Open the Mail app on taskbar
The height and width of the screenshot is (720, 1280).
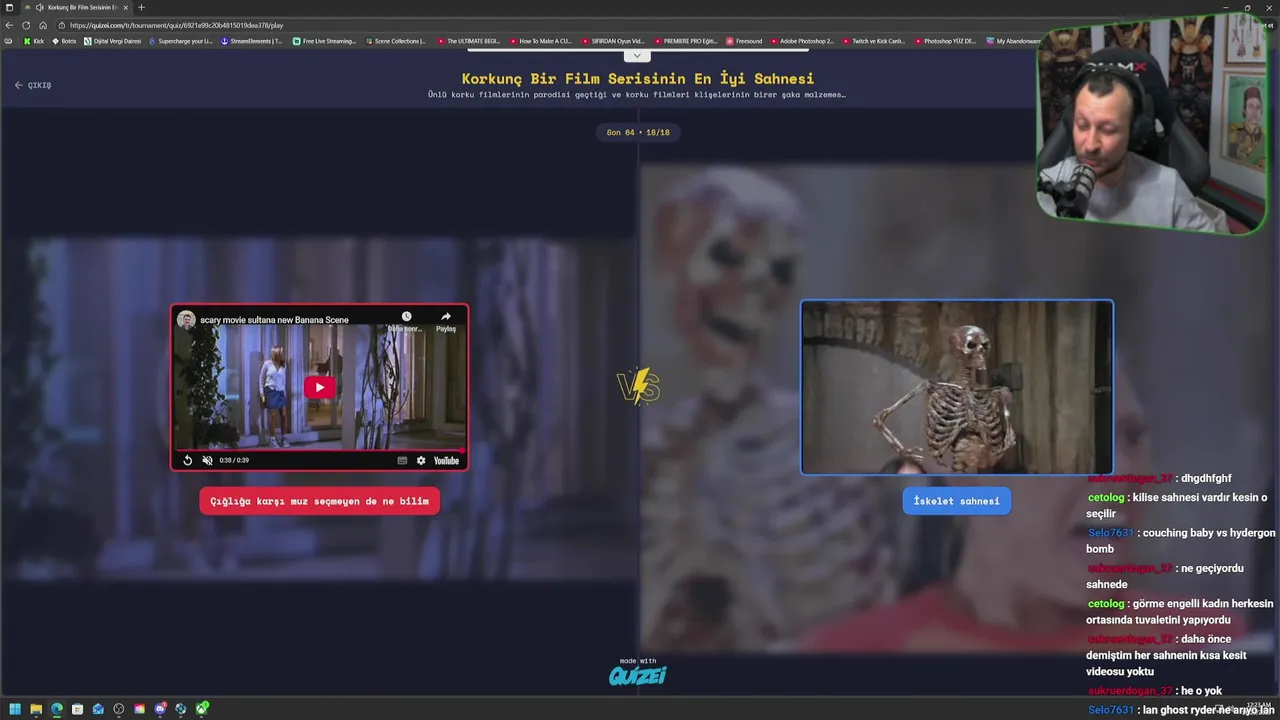point(98,709)
